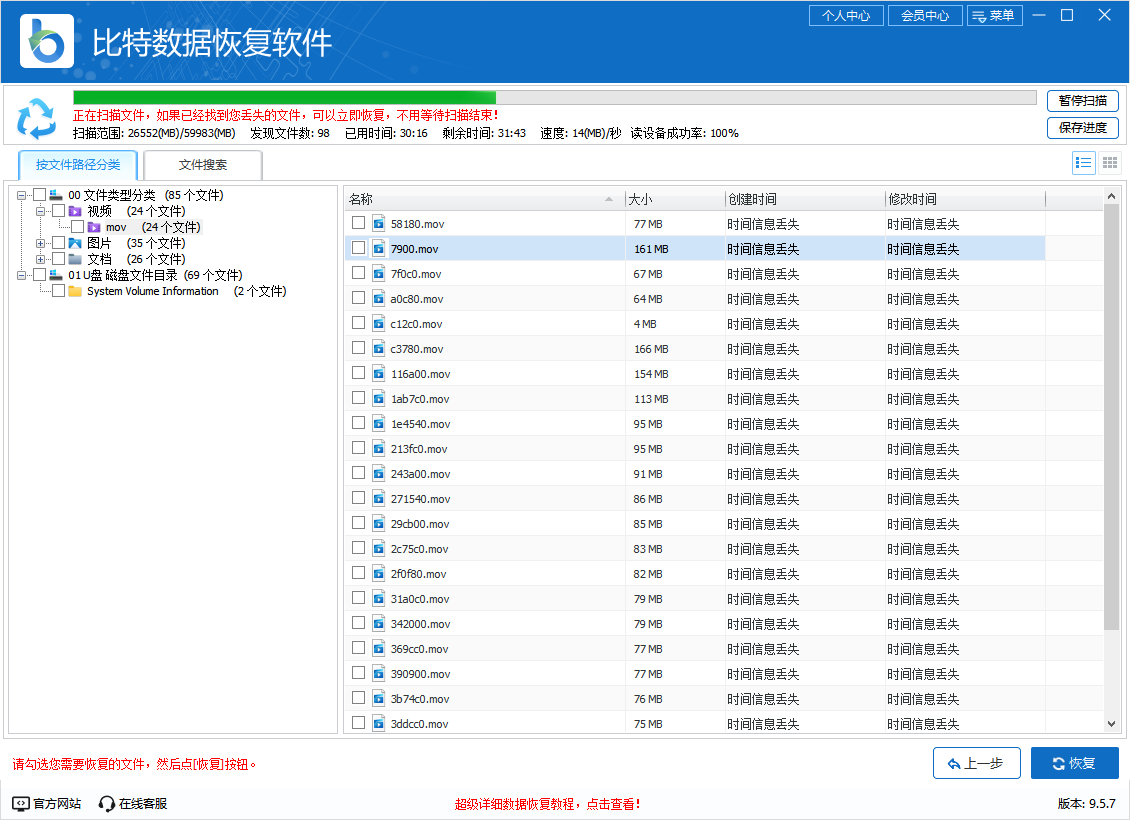Click the file icon for 2c75c0.mov
Image resolution: width=1130 pixels, height=820 pixels.
point(378,548)
